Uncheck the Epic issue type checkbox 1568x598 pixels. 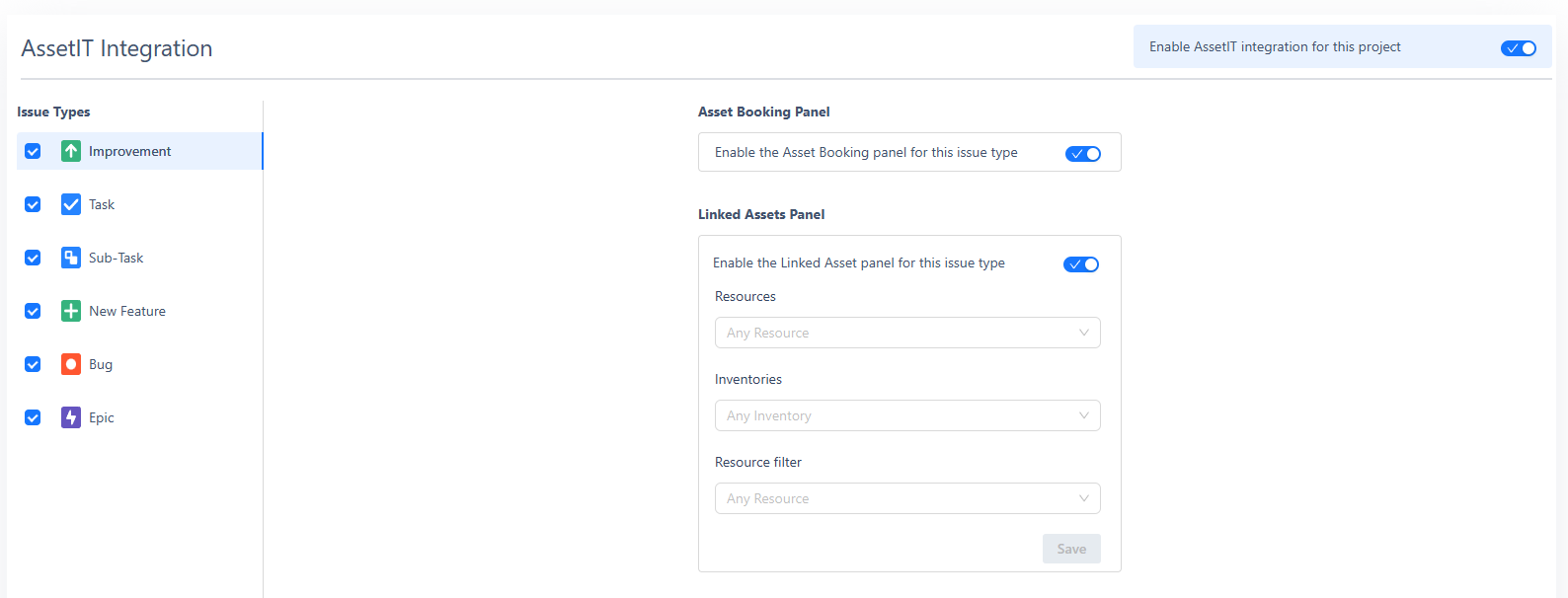pos(33,417)
